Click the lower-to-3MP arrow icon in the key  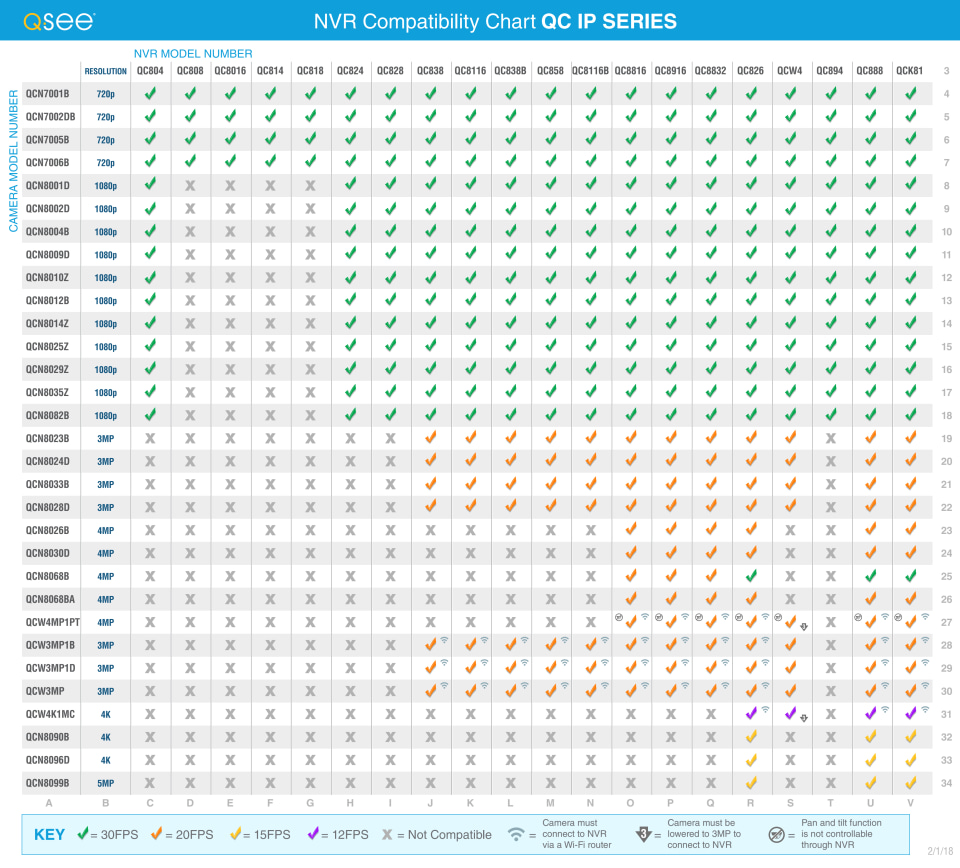tap(645, 834)
